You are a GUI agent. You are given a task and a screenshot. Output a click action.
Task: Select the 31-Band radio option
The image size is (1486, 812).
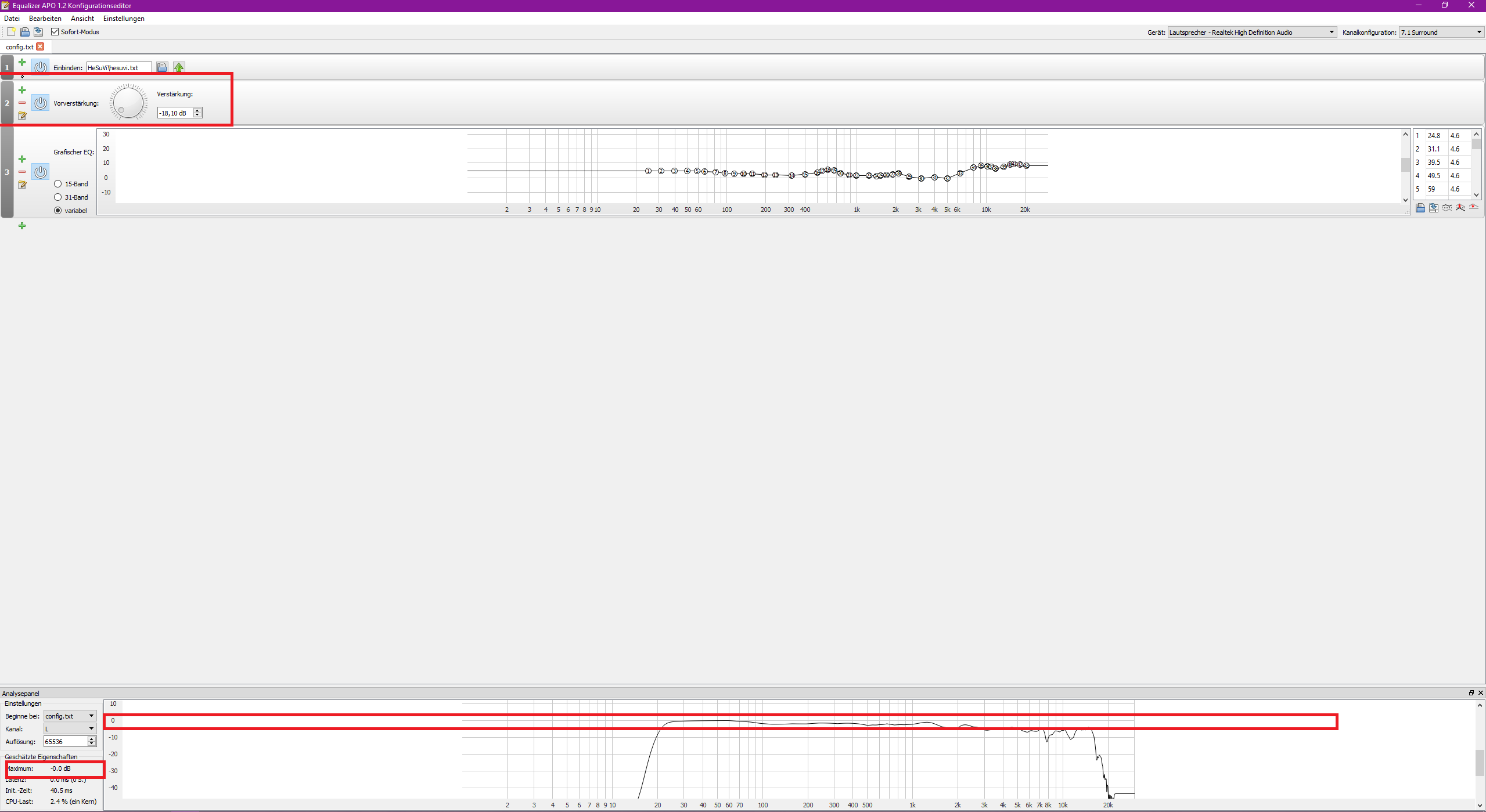[58, 197]
